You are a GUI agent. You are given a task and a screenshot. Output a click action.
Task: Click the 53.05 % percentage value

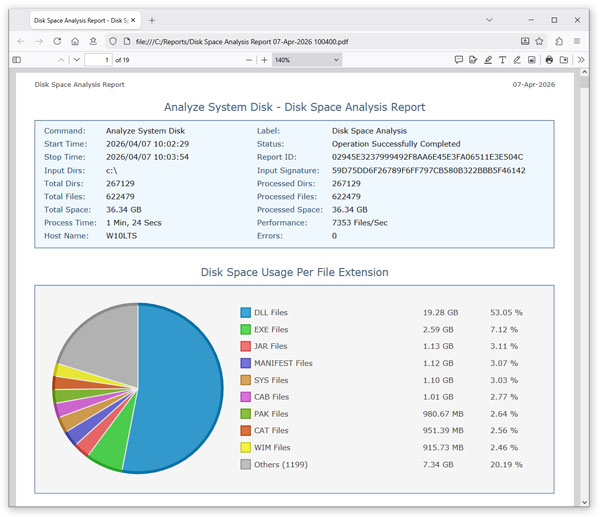tap(506, 313)
